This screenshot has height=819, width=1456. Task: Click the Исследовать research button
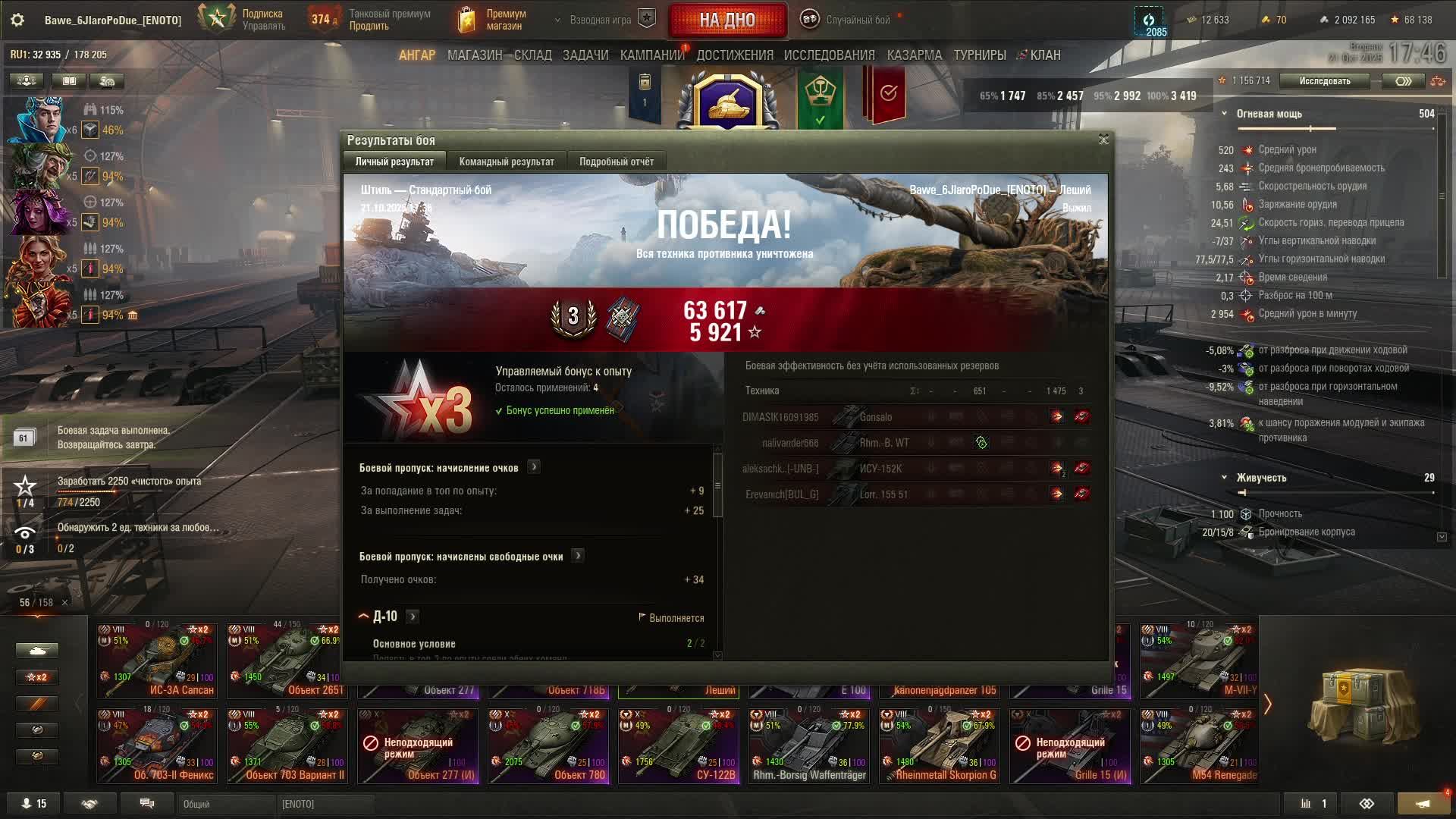coord(1324,81)
